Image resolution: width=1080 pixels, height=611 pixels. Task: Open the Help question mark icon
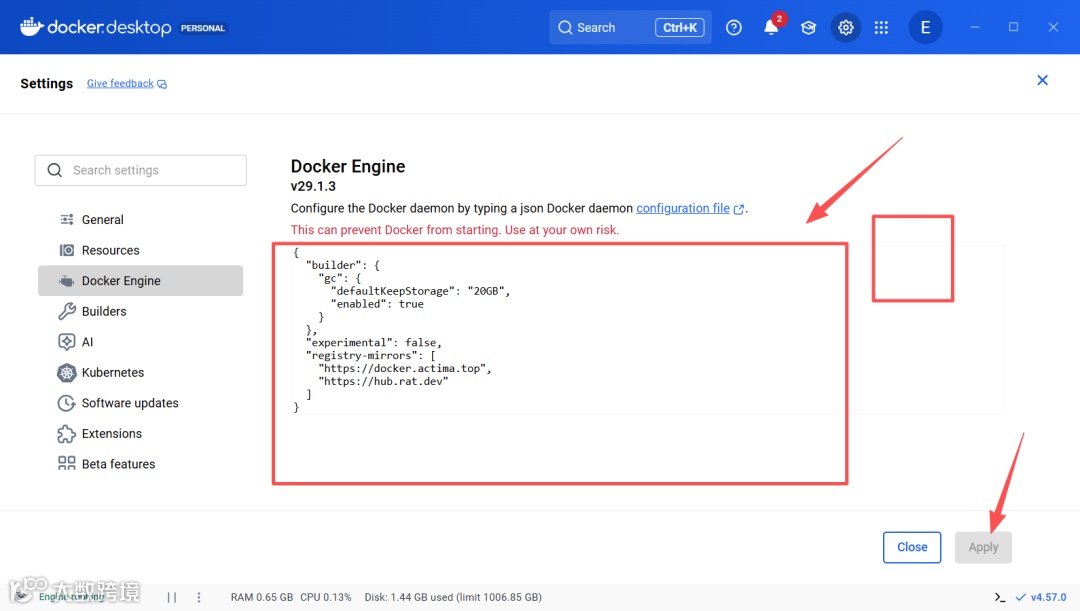point(734,28)
